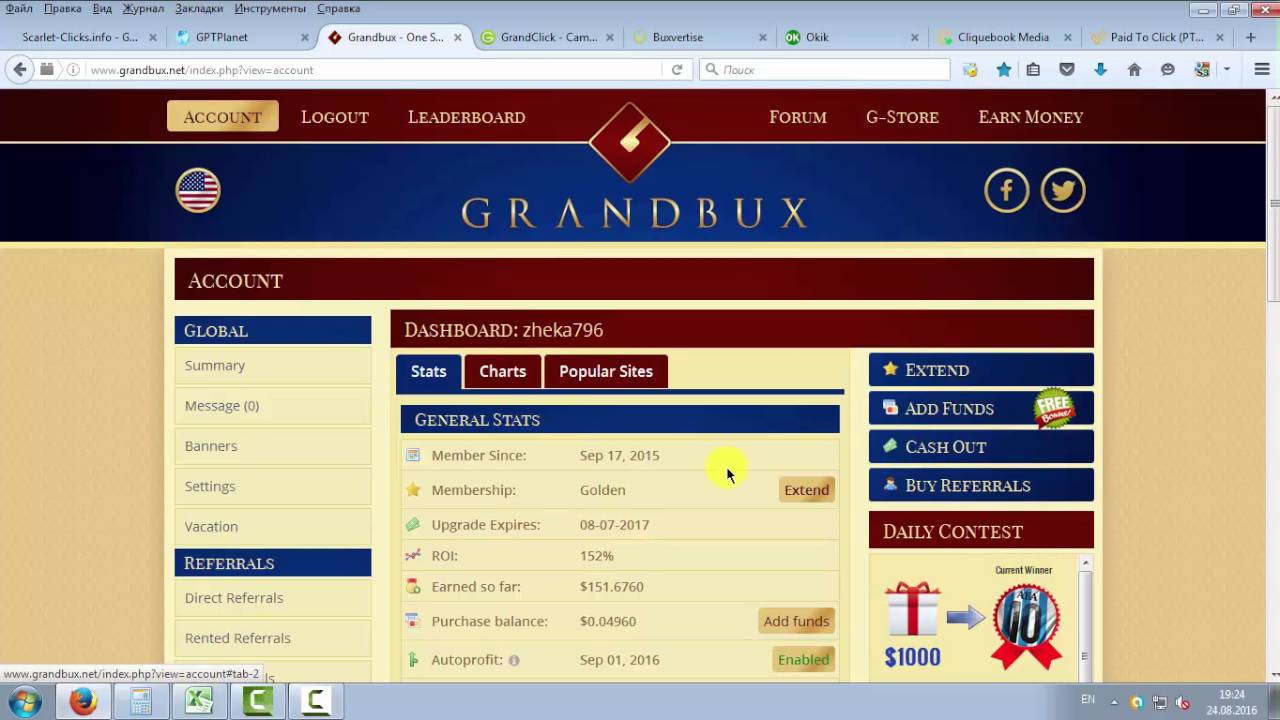Open Summary in the Global menu

[x=272, y=365]
